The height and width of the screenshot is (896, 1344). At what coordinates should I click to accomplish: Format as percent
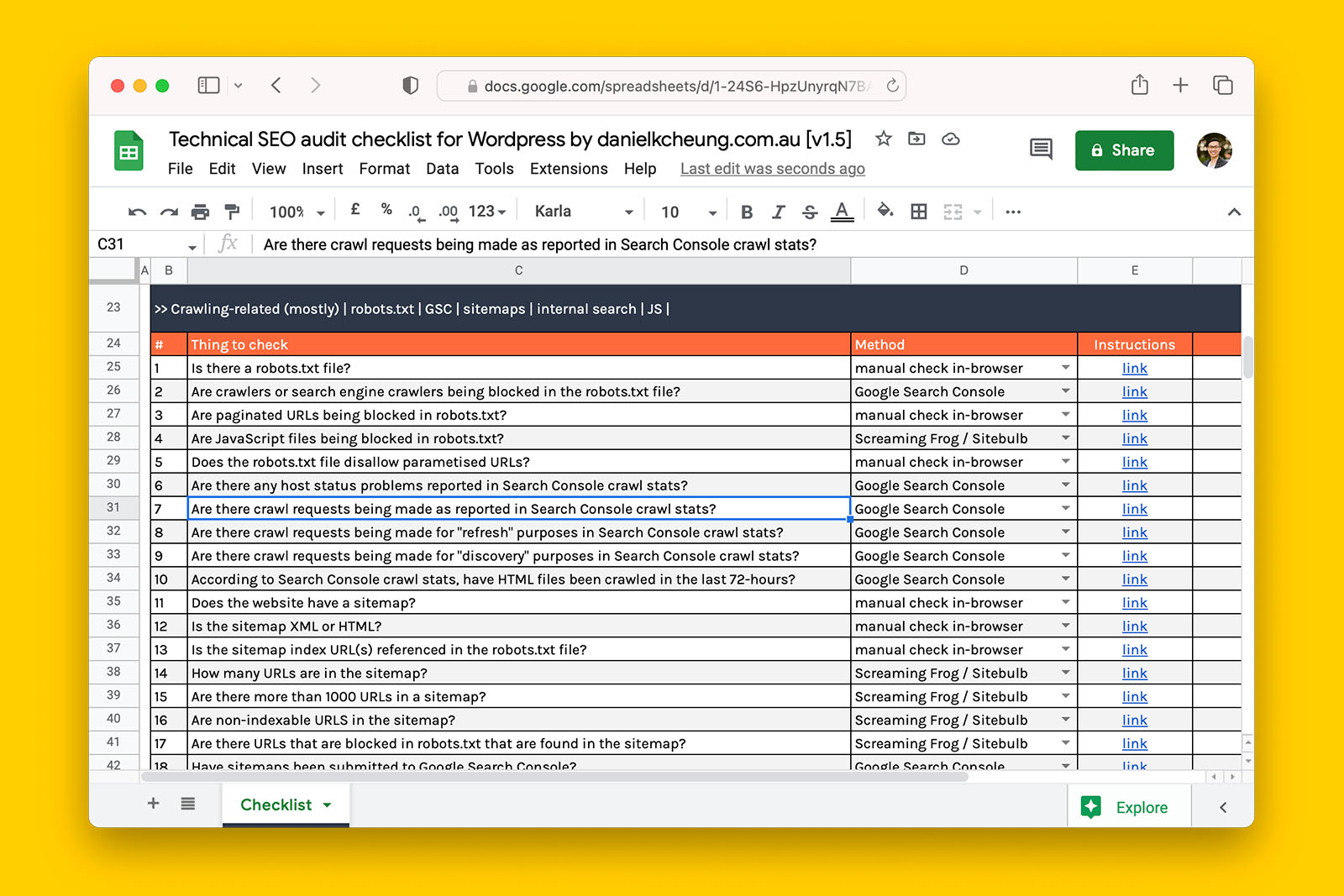[386, 210]
